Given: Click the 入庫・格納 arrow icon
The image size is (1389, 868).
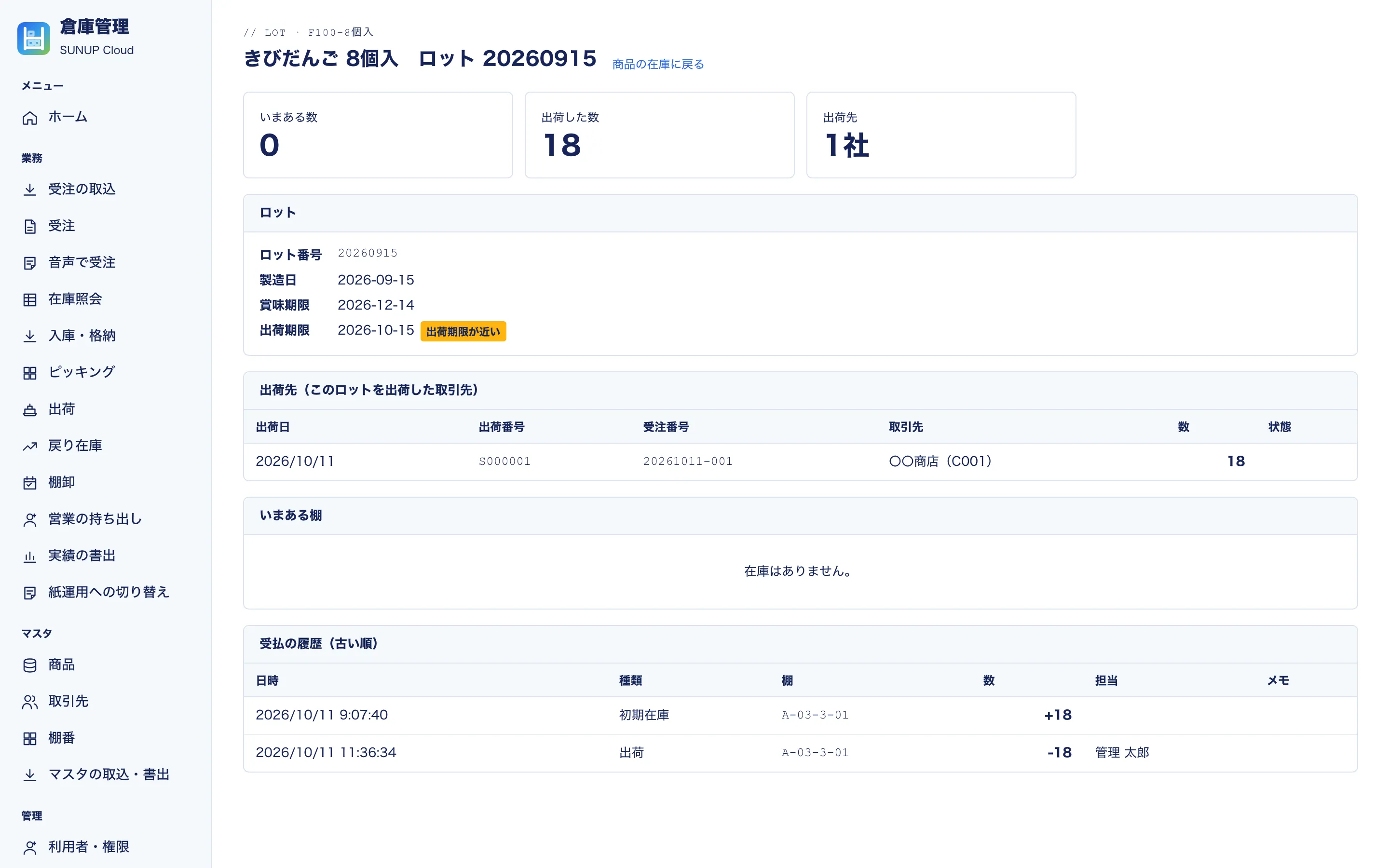Looking at the screenshot, I should pos(30,337).
